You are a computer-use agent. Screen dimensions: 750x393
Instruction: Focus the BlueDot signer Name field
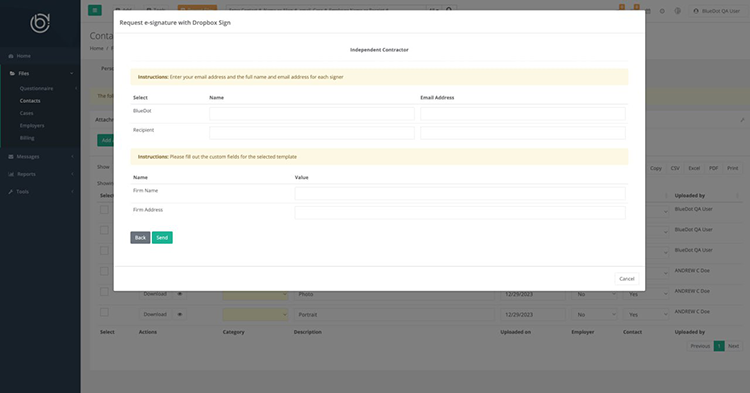click(x=312, y=113)
